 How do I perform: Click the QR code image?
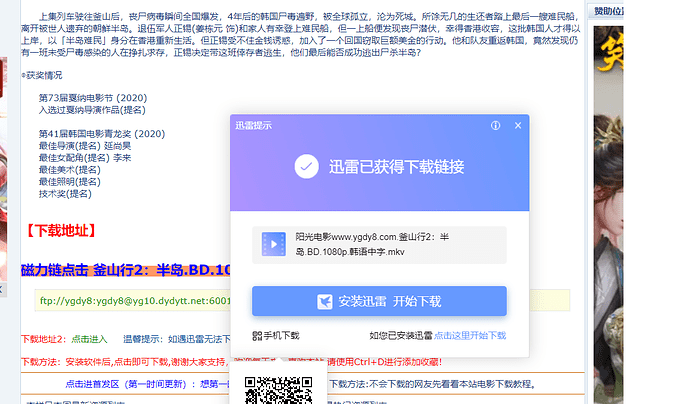click(278, 390)
